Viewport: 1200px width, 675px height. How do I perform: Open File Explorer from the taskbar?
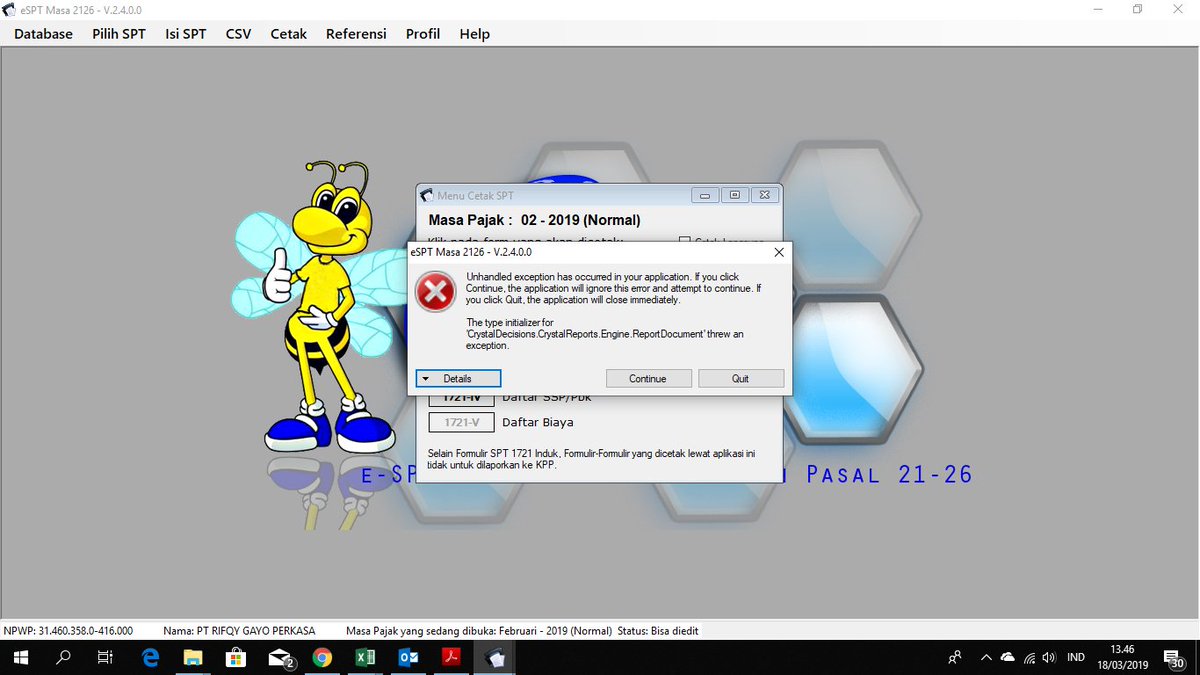tap(193, 658)
